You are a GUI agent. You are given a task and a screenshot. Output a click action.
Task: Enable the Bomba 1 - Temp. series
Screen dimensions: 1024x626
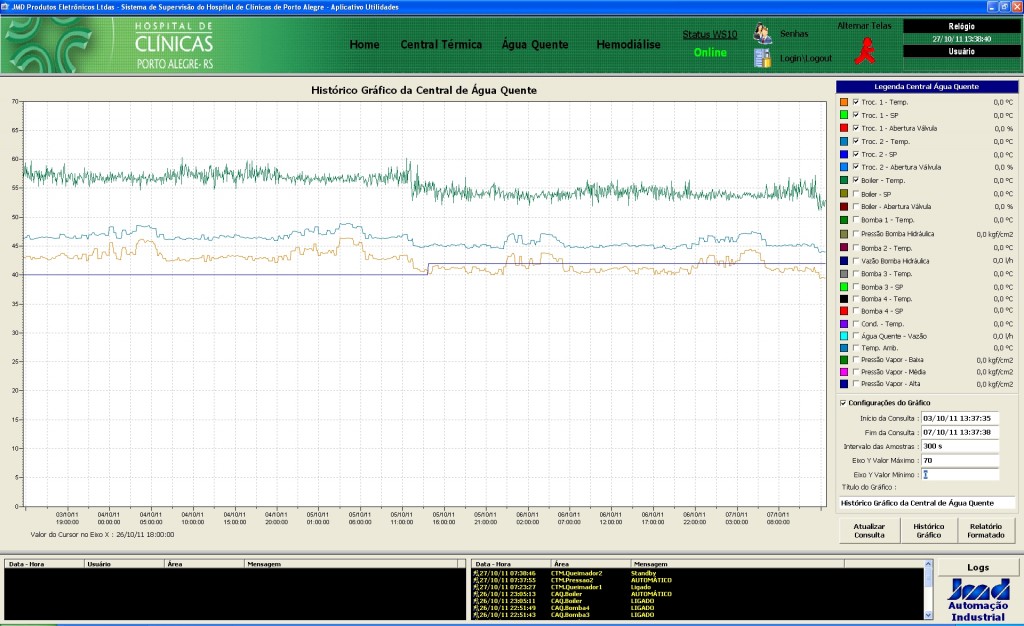tap(856, 220)
